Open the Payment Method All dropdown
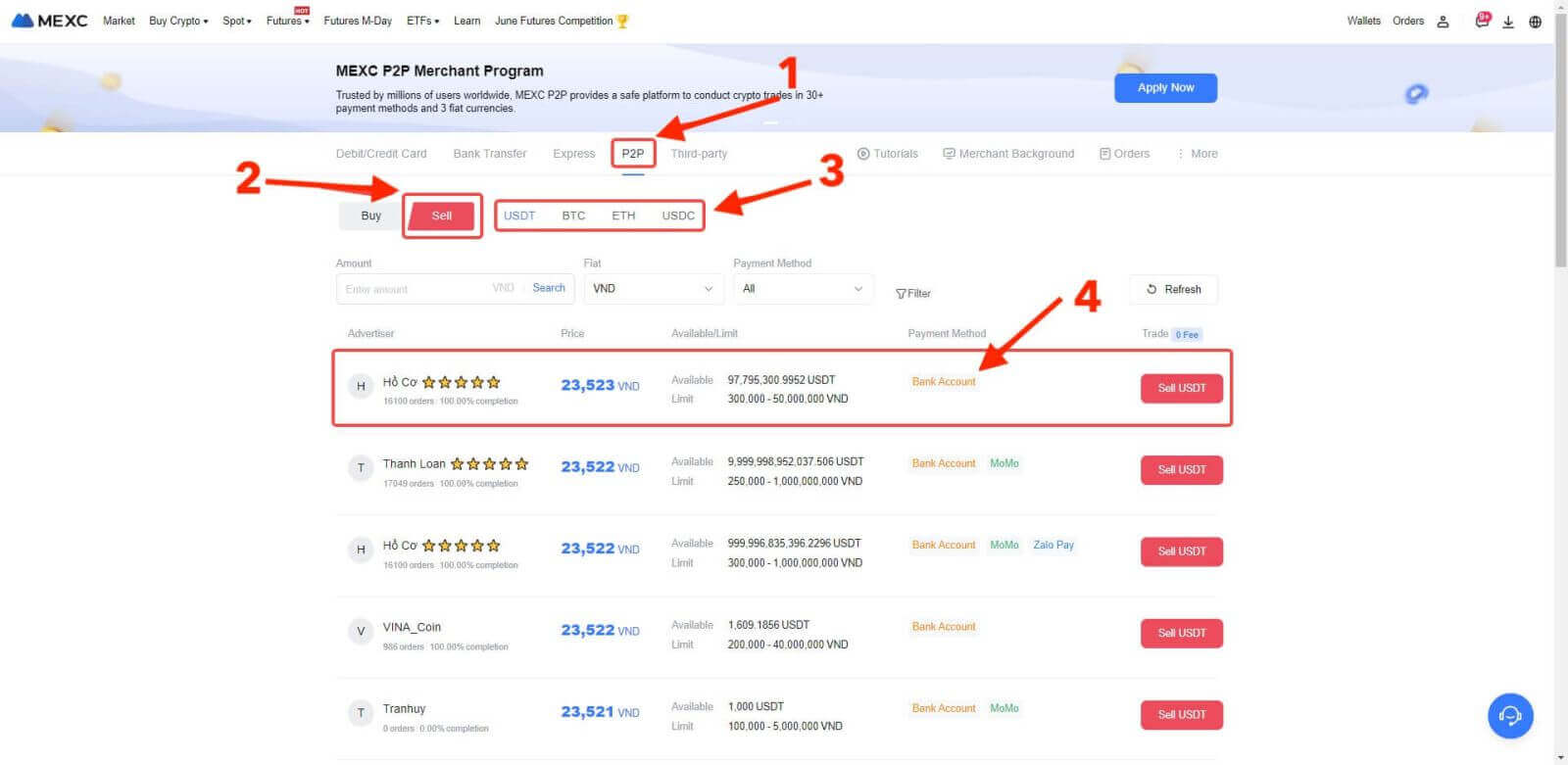This screenshot has height=765, width=1568. (803, 289)
